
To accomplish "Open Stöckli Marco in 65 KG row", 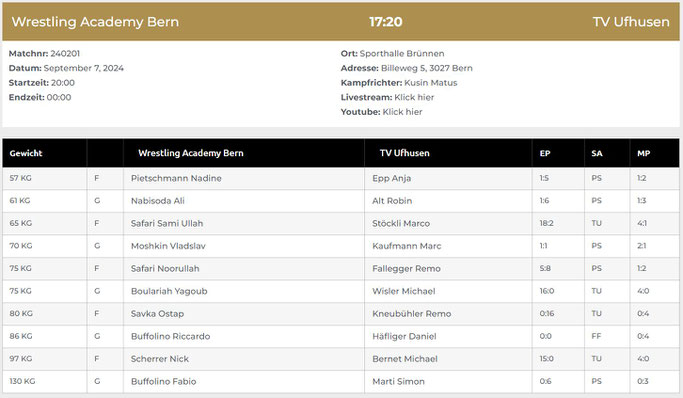I will [x=401, y=223].
